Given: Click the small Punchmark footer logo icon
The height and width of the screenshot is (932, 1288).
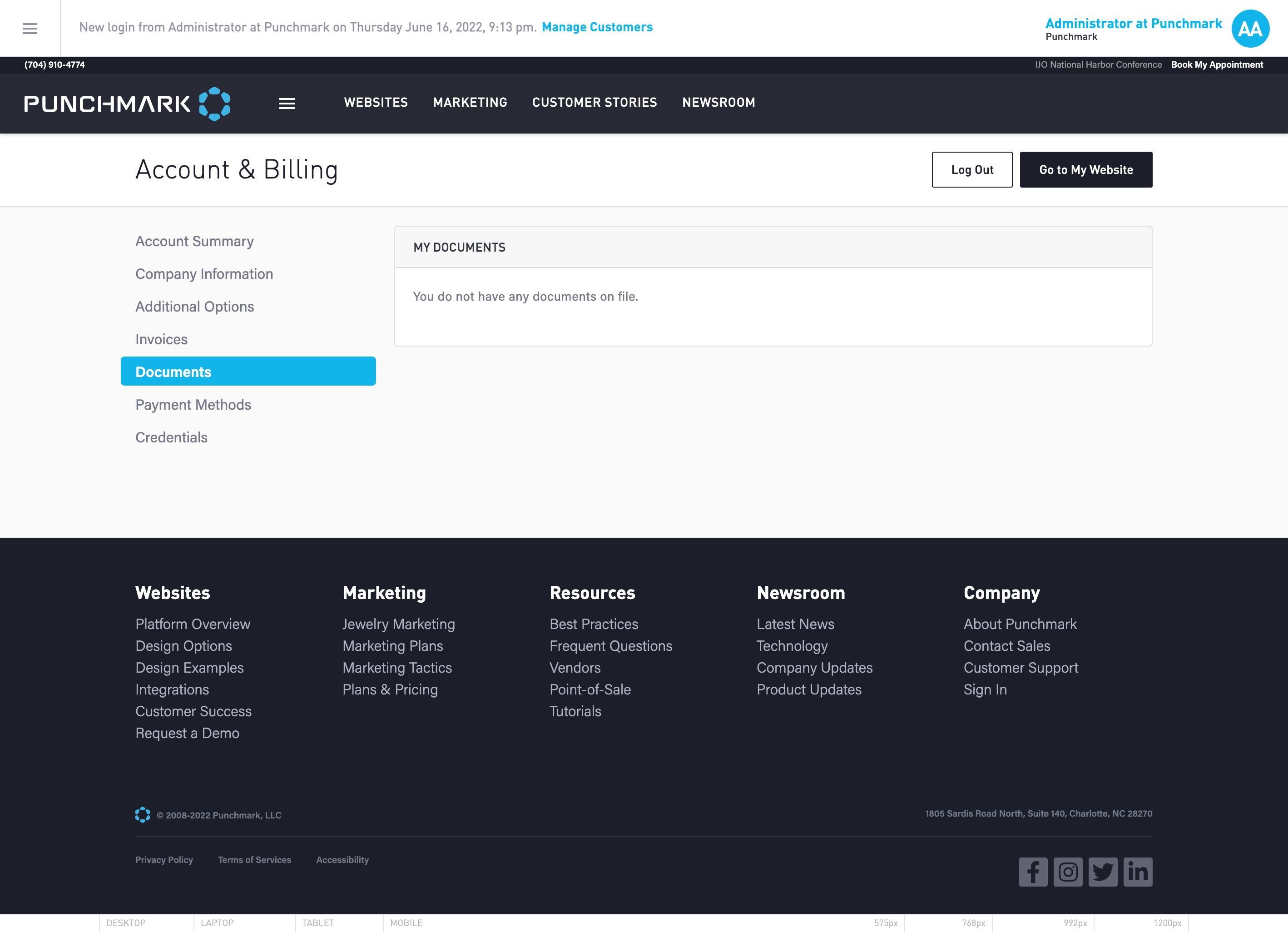Looking at the screenshot, I should click(x=143, y=814).
